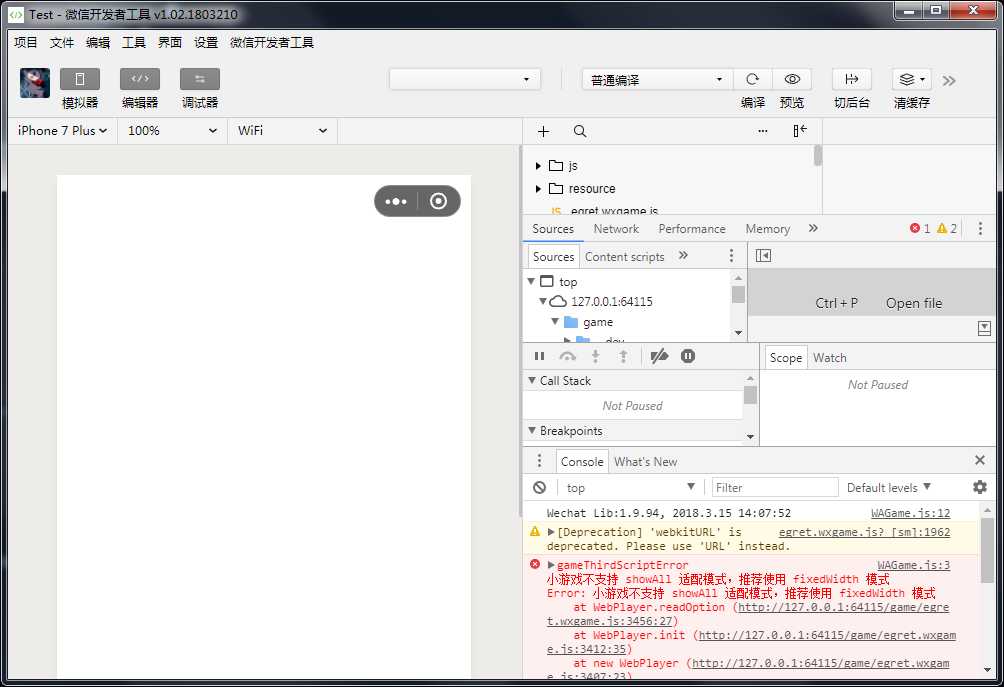Collapse the top frame tree node
Image resolution: width=1004 pixels, height=687 pixels.
click(x=531, y=281)
